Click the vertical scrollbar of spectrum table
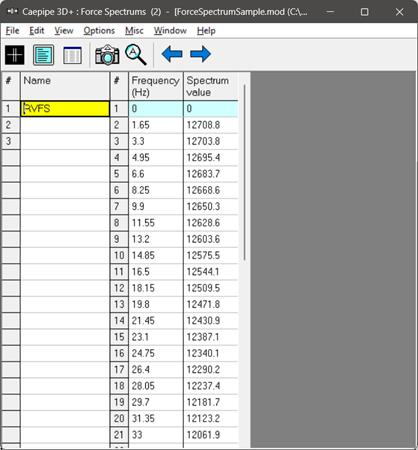Image resolution: width=418 pixels, height=450 pixels. 245,172
